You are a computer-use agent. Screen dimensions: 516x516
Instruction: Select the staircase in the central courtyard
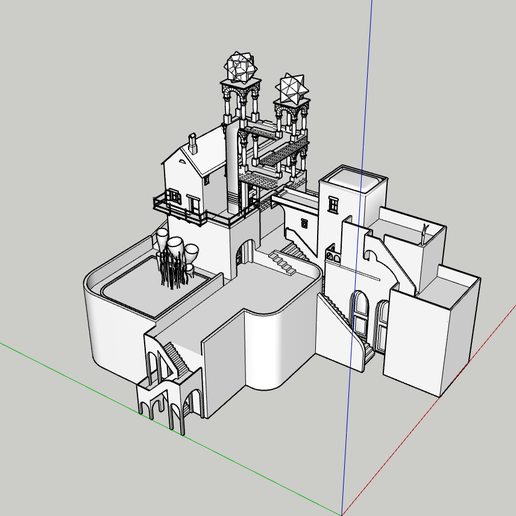point(282,262)
